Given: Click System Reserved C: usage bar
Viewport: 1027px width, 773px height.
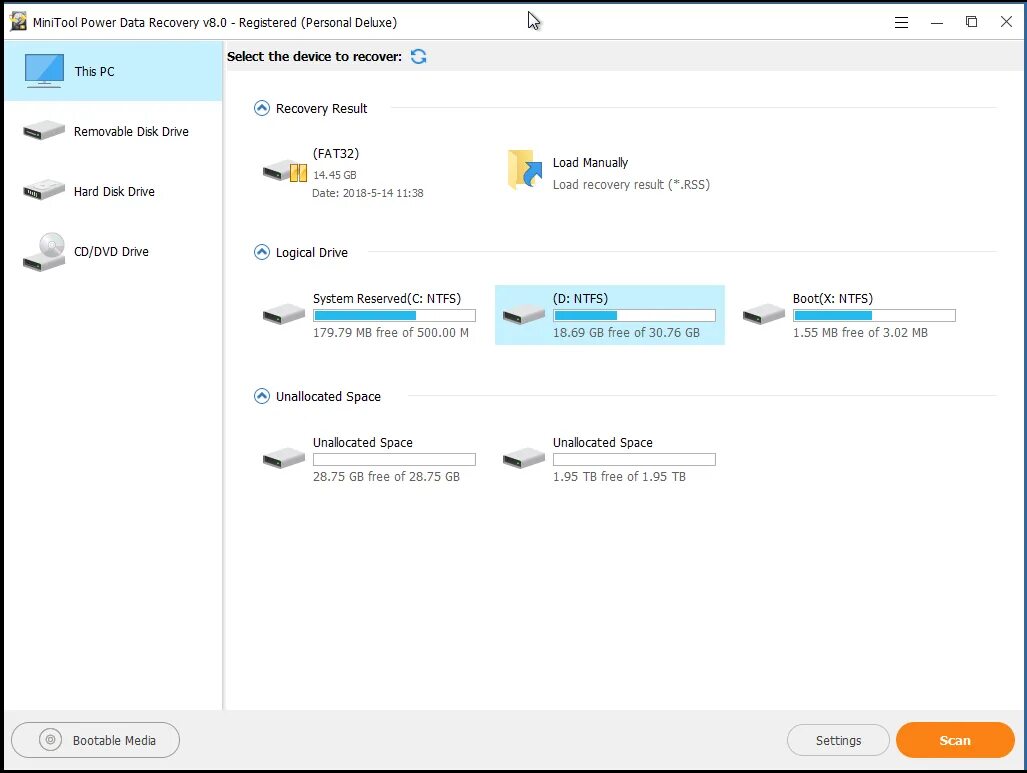Looking at the screenshot, I should tap(394, 316).
